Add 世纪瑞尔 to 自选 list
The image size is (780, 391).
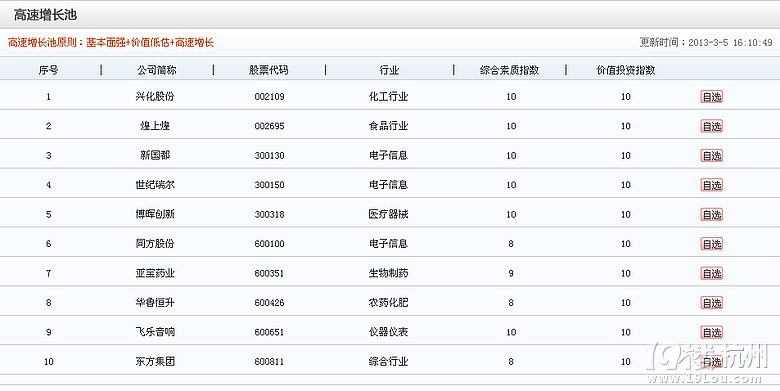click(711, 185)
